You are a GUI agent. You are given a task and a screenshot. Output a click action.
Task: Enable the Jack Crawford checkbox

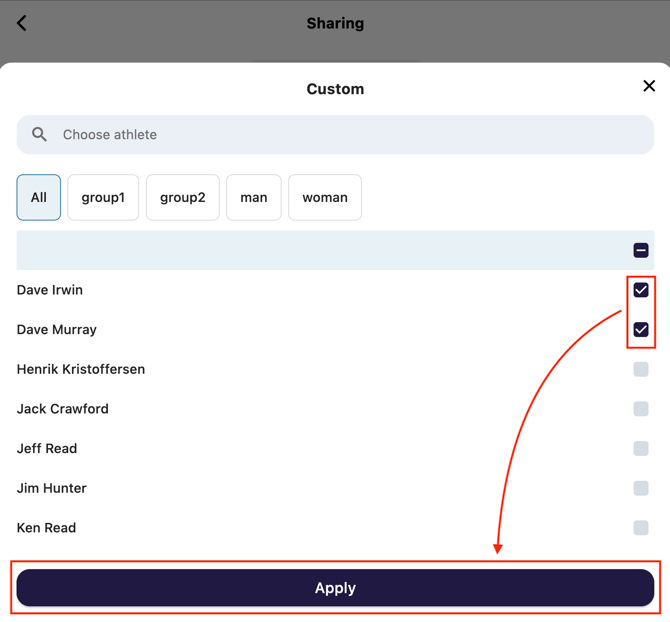click(641, 409)
